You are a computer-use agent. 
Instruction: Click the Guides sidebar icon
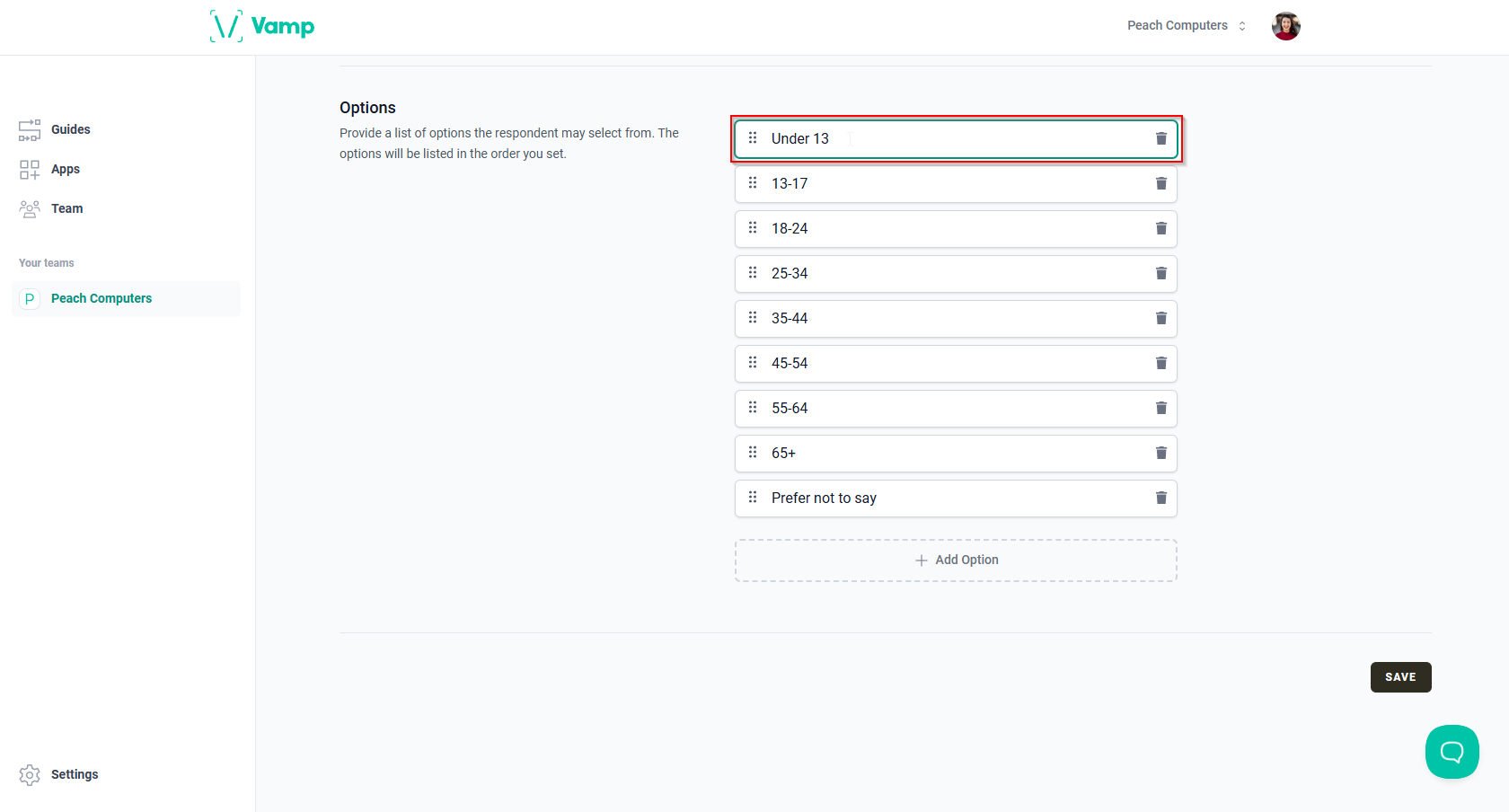(x=30, y=129)
